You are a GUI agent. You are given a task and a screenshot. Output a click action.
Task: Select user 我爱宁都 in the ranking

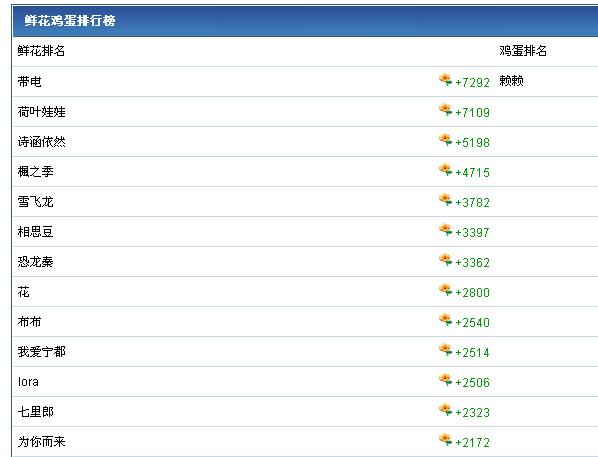pyautogui.click(x=42, y=352)
